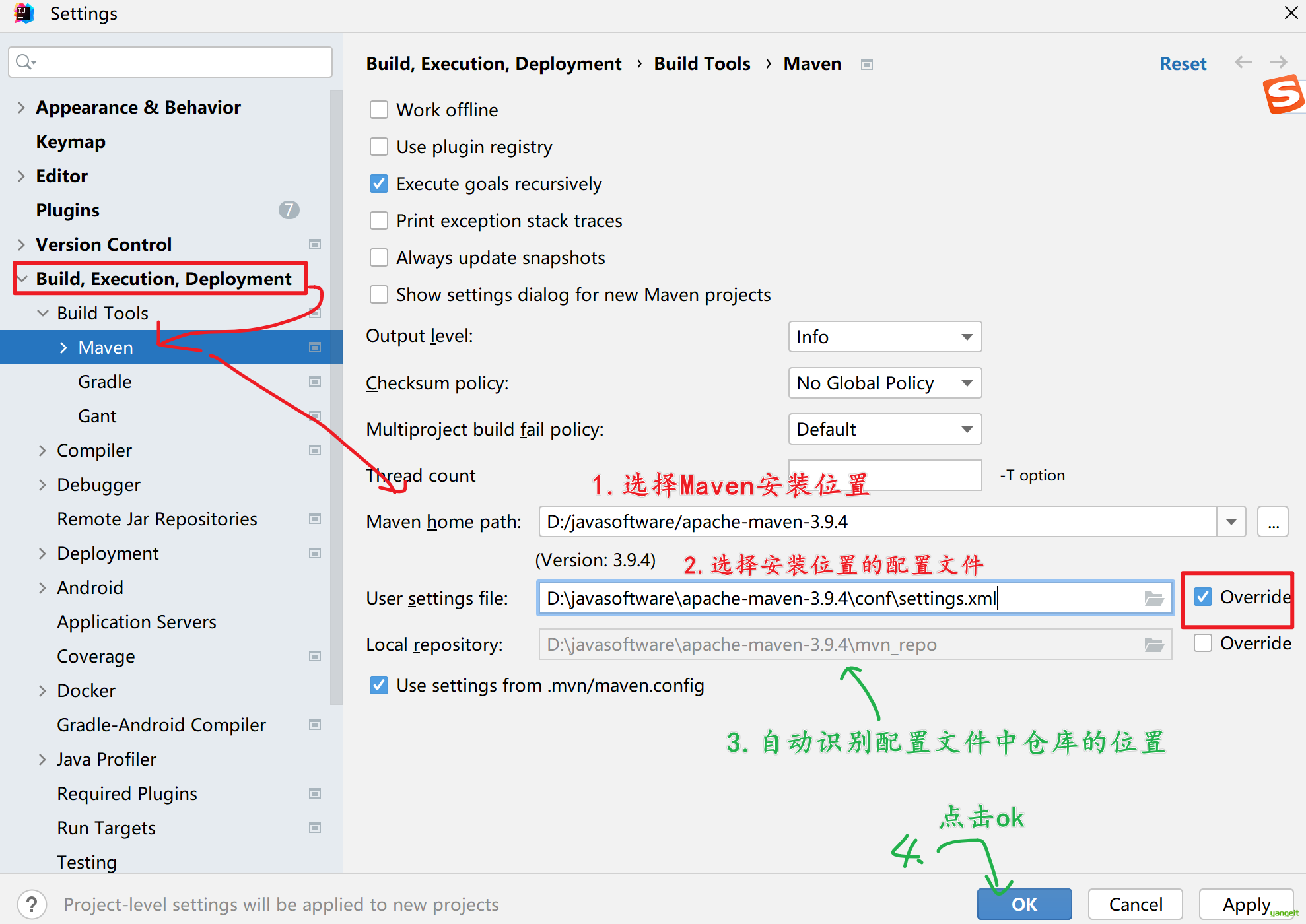Select Testing settings page

pyautogui.click(x=86, y=862)
